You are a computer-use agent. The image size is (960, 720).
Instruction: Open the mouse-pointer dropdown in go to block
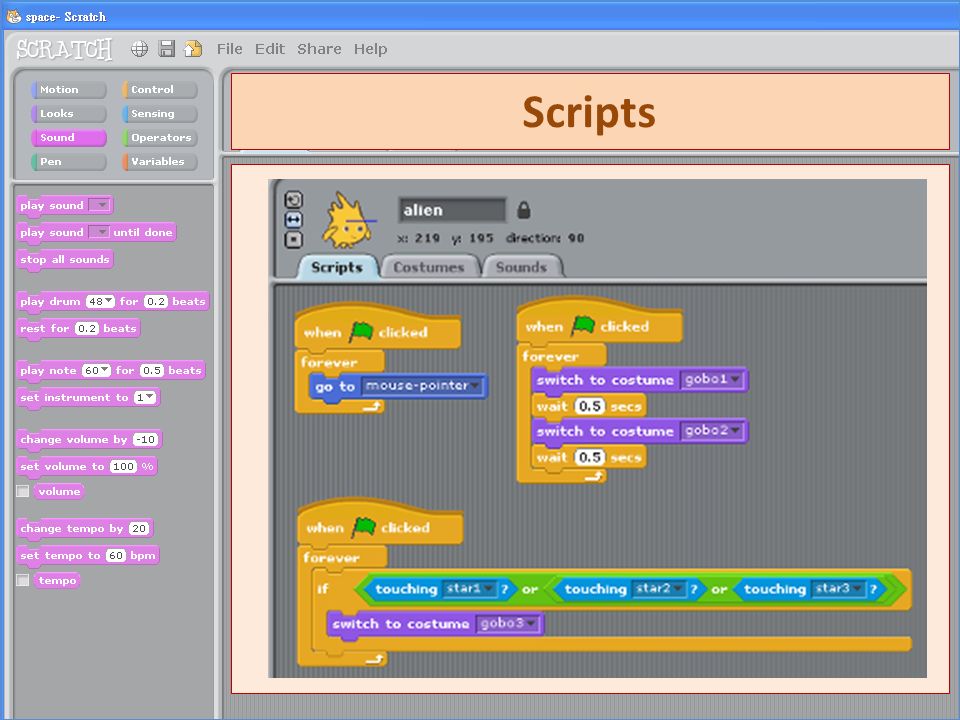click(422, 386)
